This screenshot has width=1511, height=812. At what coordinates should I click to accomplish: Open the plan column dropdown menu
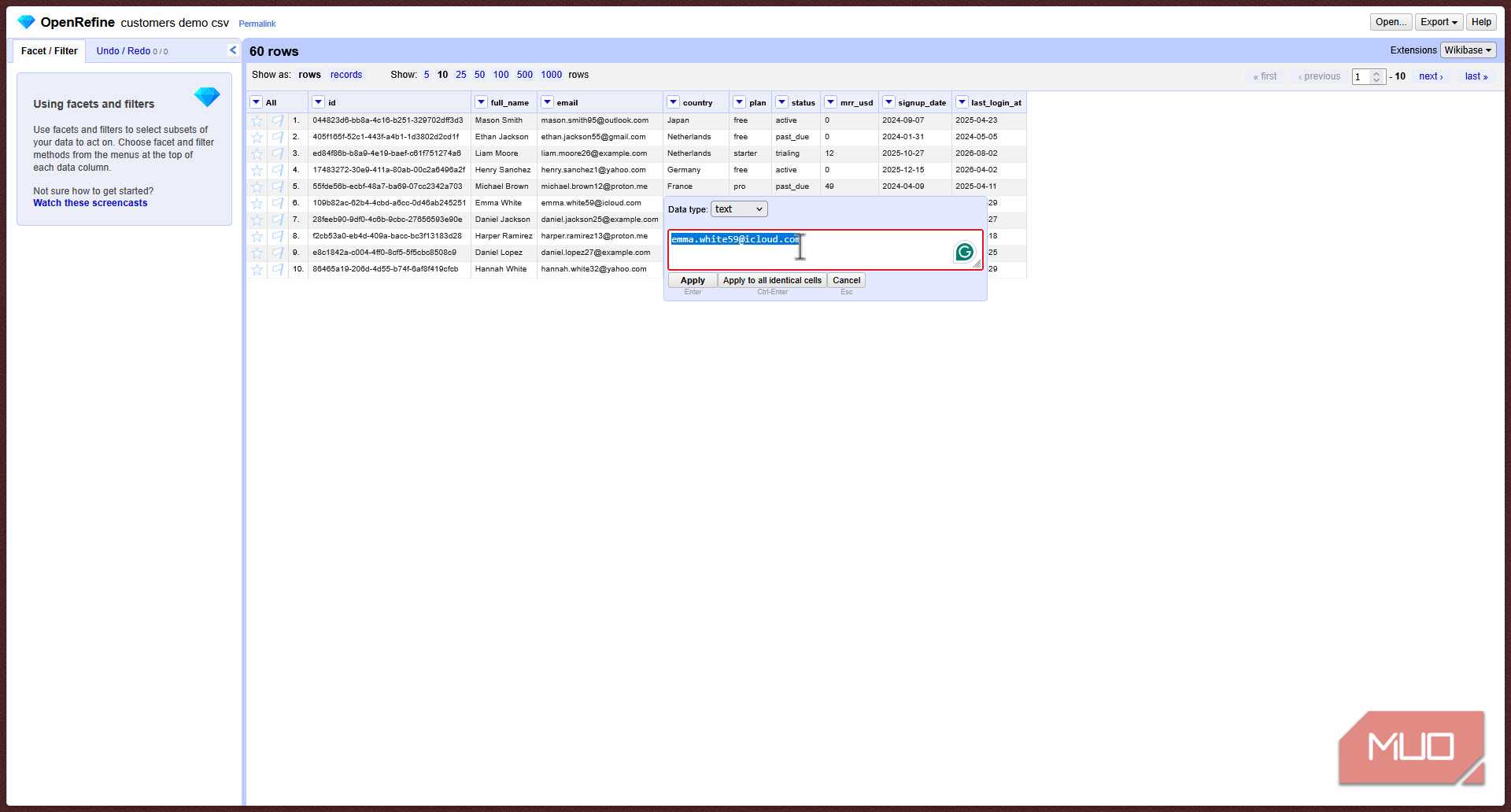pos(739,102)
